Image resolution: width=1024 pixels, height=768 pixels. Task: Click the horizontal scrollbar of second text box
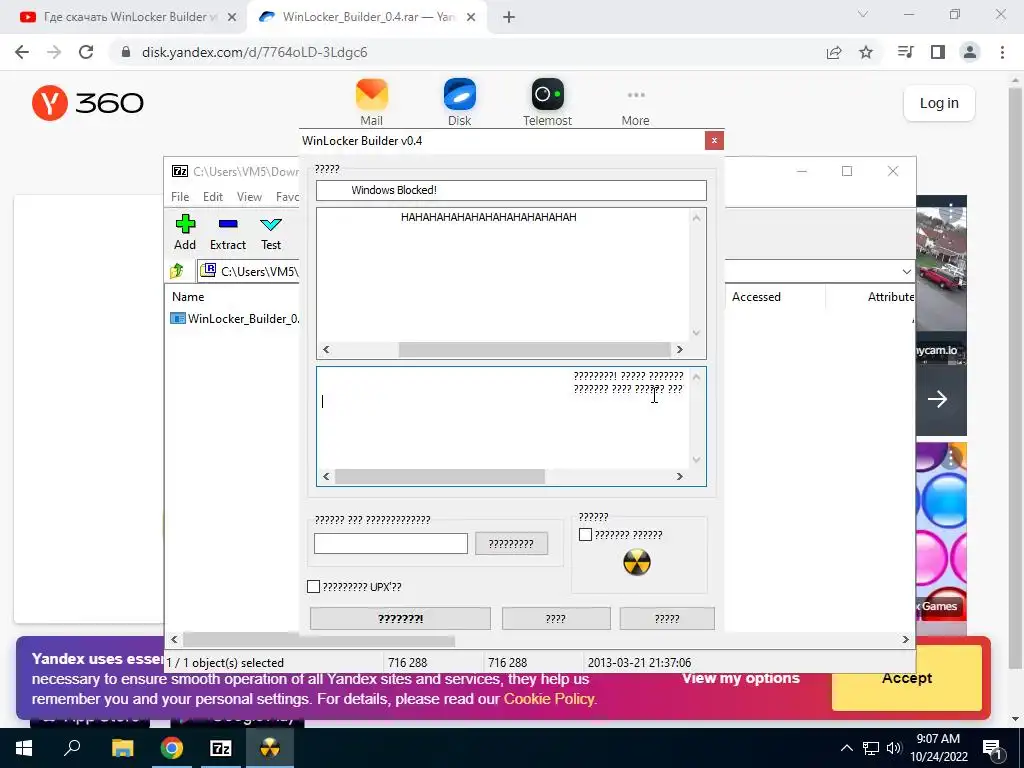click(440, 477)
